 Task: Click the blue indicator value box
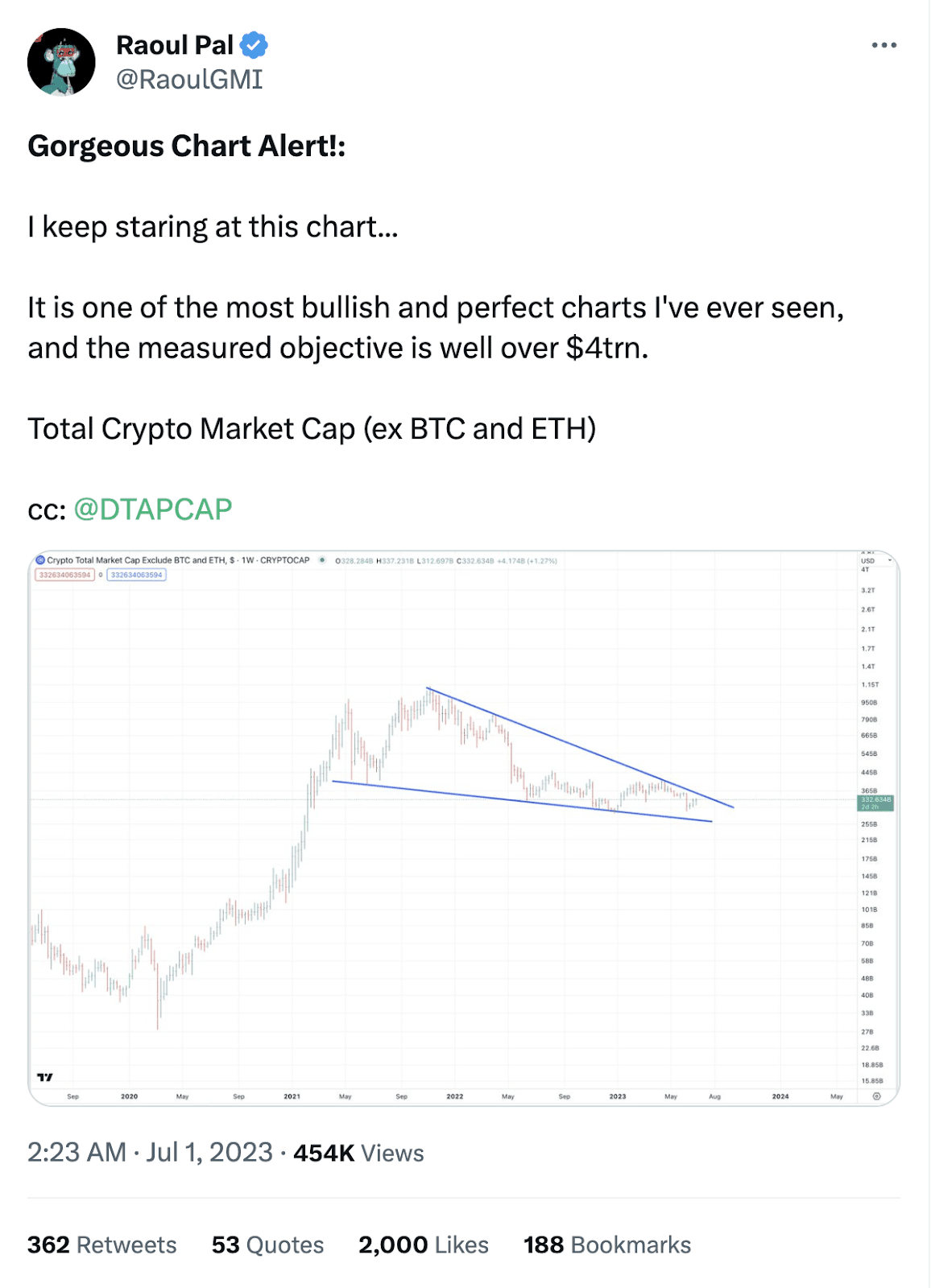tap(137, 575)
